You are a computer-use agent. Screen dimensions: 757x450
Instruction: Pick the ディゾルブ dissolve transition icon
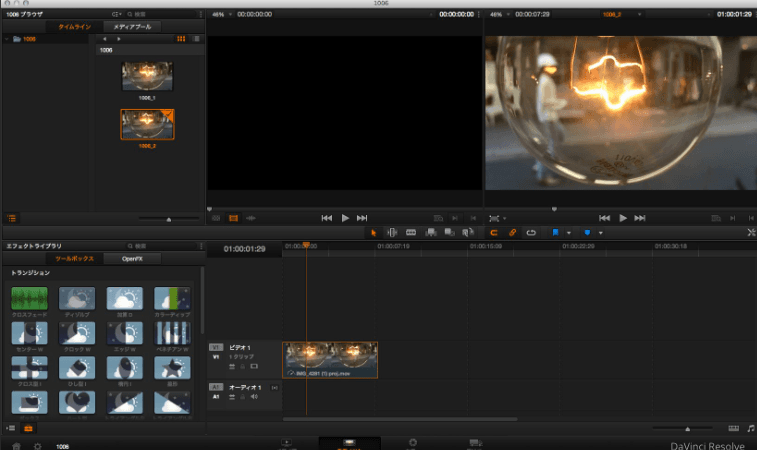click(x=77, y=299)
